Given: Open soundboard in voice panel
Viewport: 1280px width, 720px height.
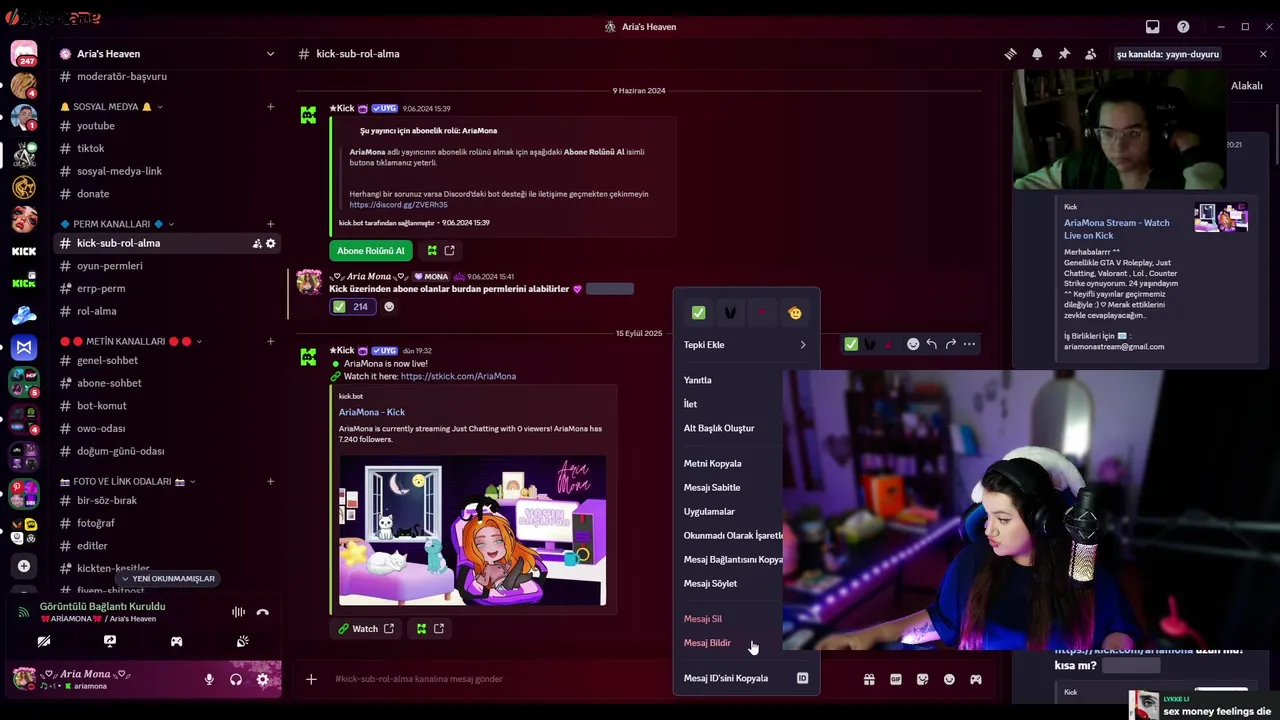Looking at the screenshot, I should 242,641.
